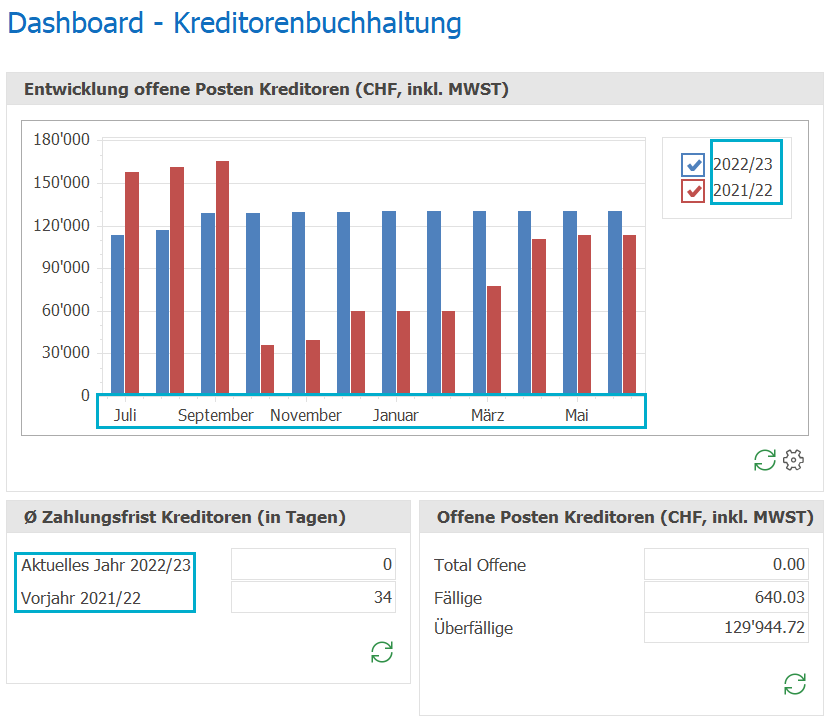Click the blue Mai bar in chart
Screen dimensions: 829x724
point(570,303)
